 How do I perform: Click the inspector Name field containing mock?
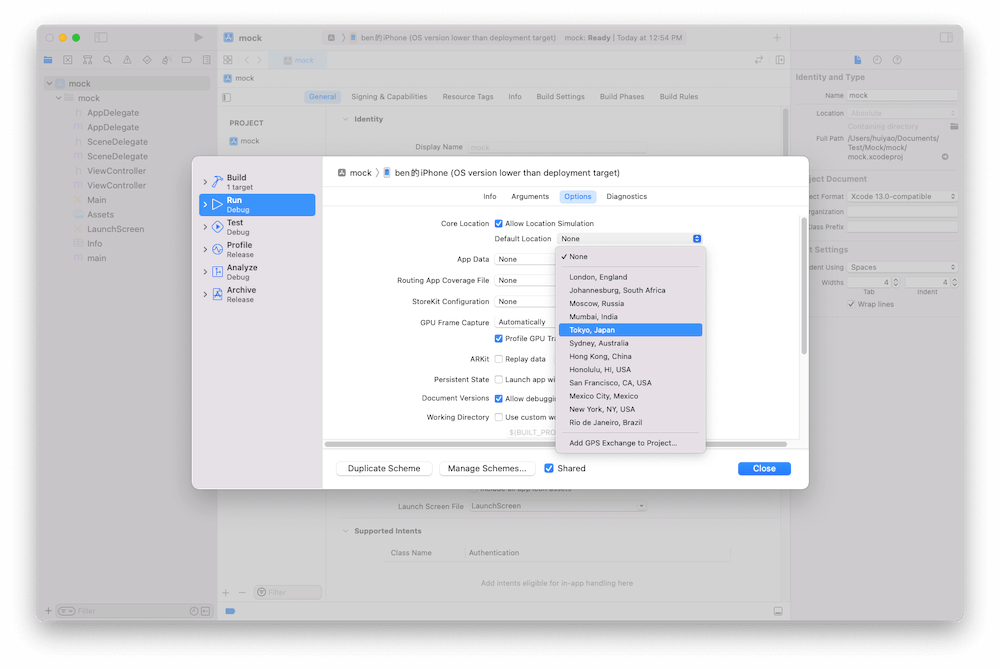click(902, 95)
